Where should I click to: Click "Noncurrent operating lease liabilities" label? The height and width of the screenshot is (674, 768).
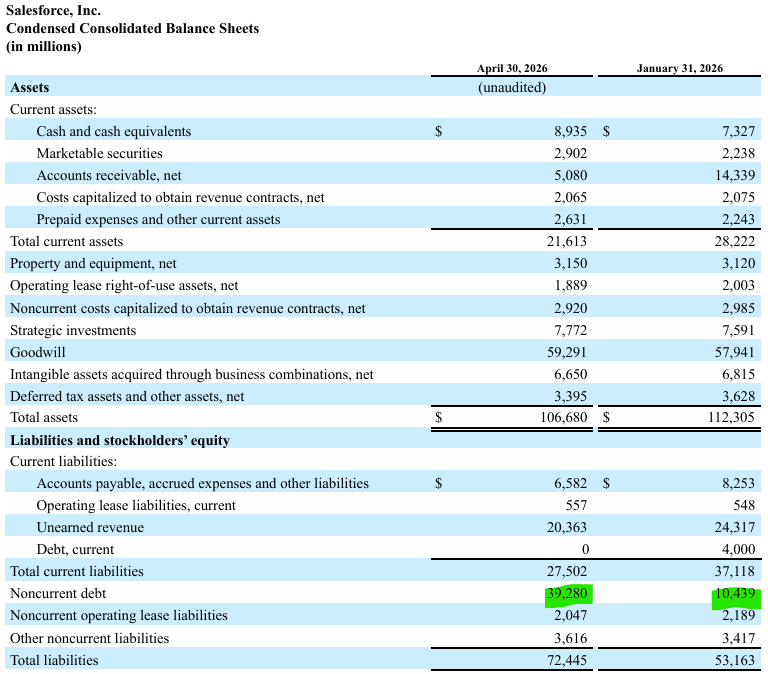click(x=119, y=616)
